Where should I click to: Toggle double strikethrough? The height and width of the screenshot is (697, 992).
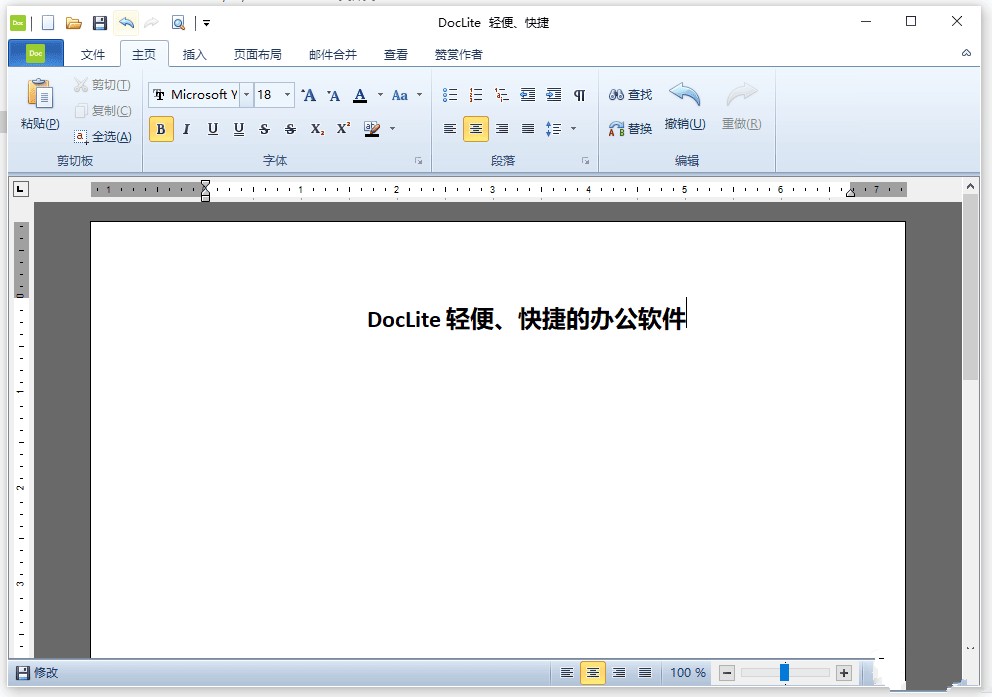(290, 129)
